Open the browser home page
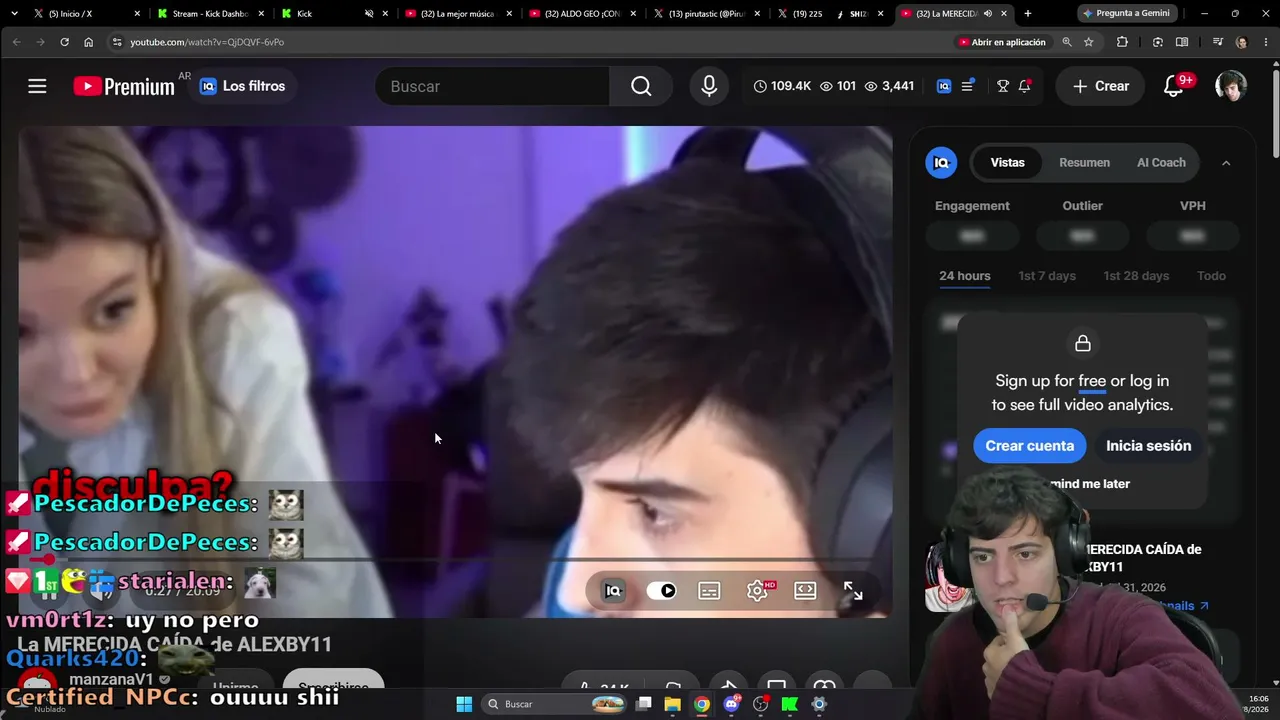 88,42
